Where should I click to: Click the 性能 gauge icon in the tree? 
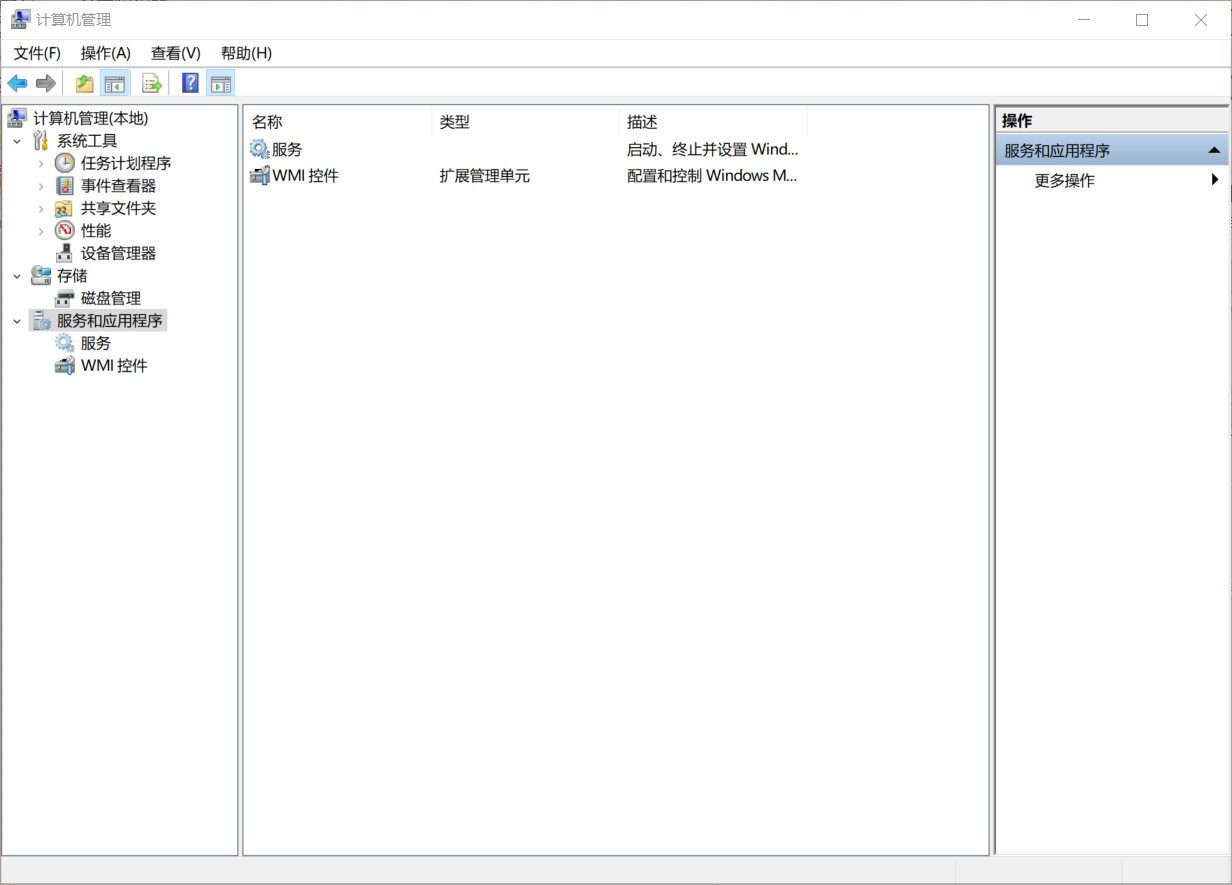click(x=65, y=231)
